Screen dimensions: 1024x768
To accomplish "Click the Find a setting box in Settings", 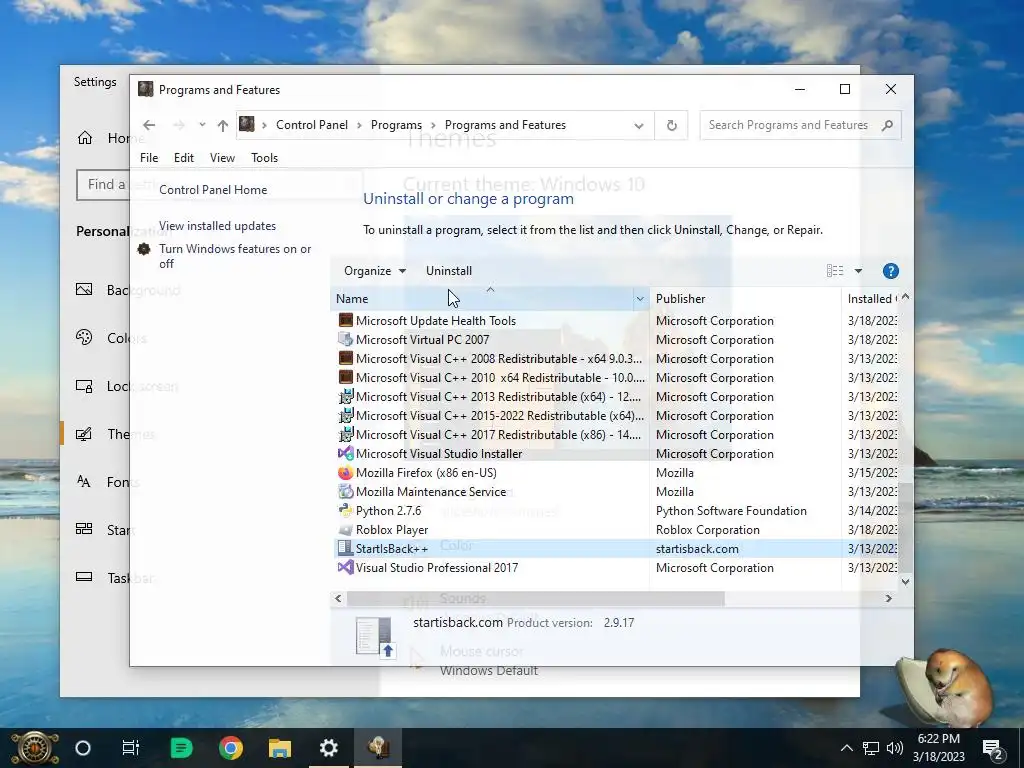I will coord(104,185).
